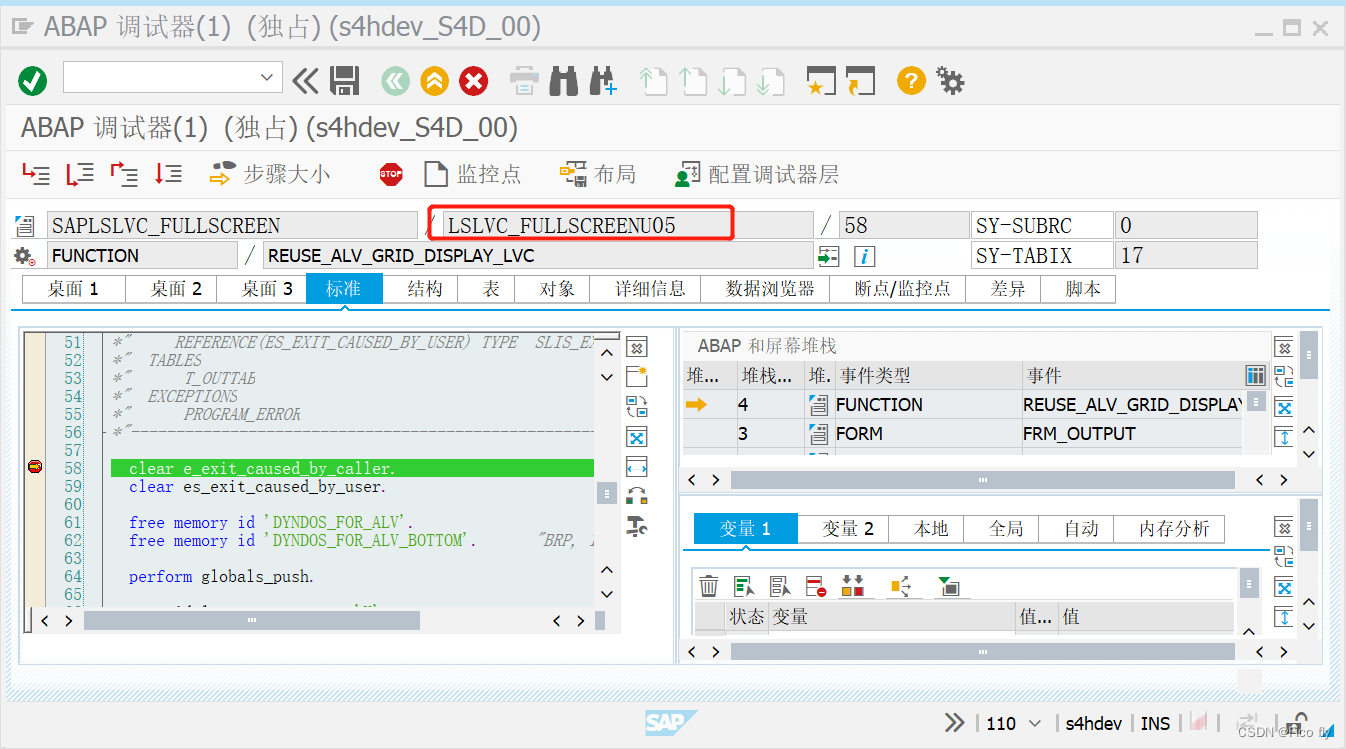Close the ABAP 和屏幕堆栈 panel
The width and height of the screenshot is (1346, 749).
[x=1284, y=345]
